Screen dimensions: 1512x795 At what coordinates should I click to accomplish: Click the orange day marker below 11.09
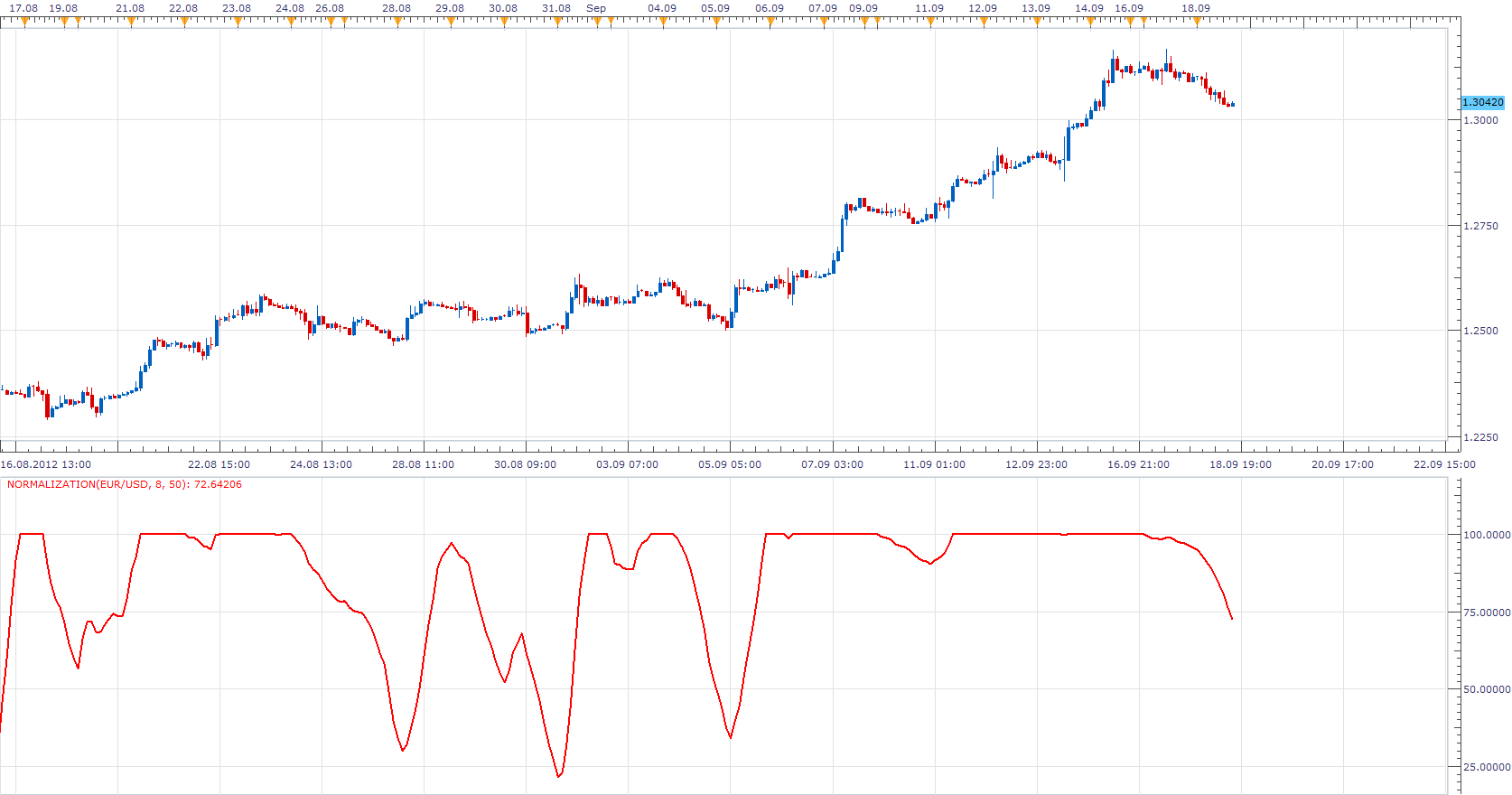coord(930,22)
